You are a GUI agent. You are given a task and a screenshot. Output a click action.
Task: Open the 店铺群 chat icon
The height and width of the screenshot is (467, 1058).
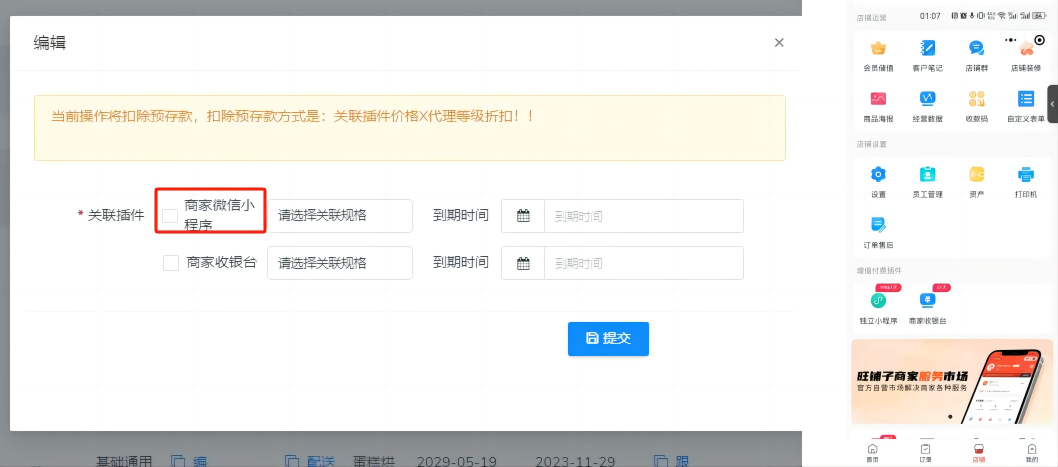tap(976, 49)
